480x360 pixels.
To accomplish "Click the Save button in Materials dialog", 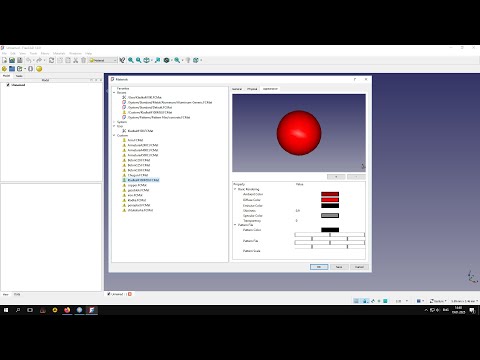I will coord(339,267).
